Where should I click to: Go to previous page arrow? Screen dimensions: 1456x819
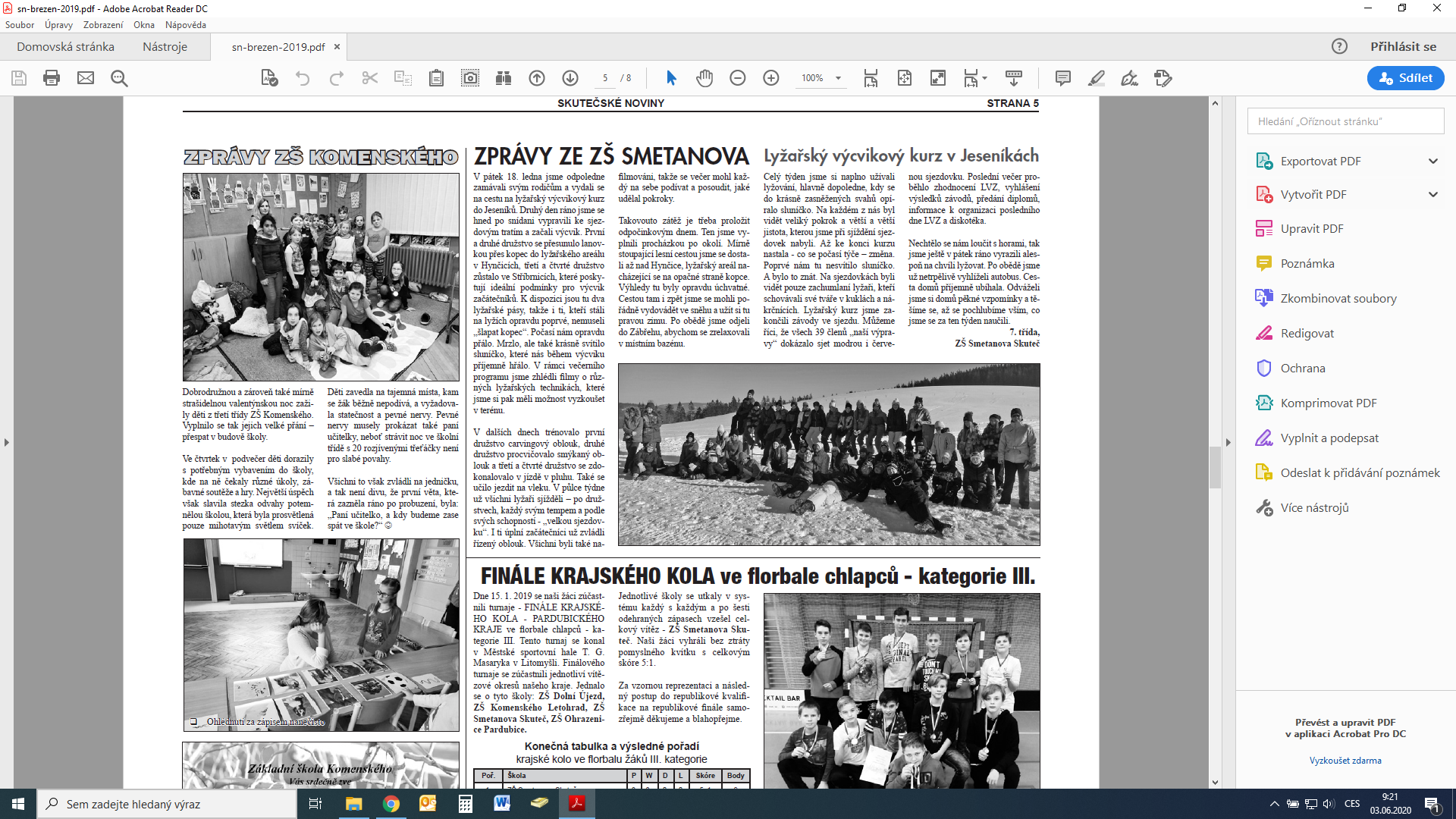pos(537,78)
